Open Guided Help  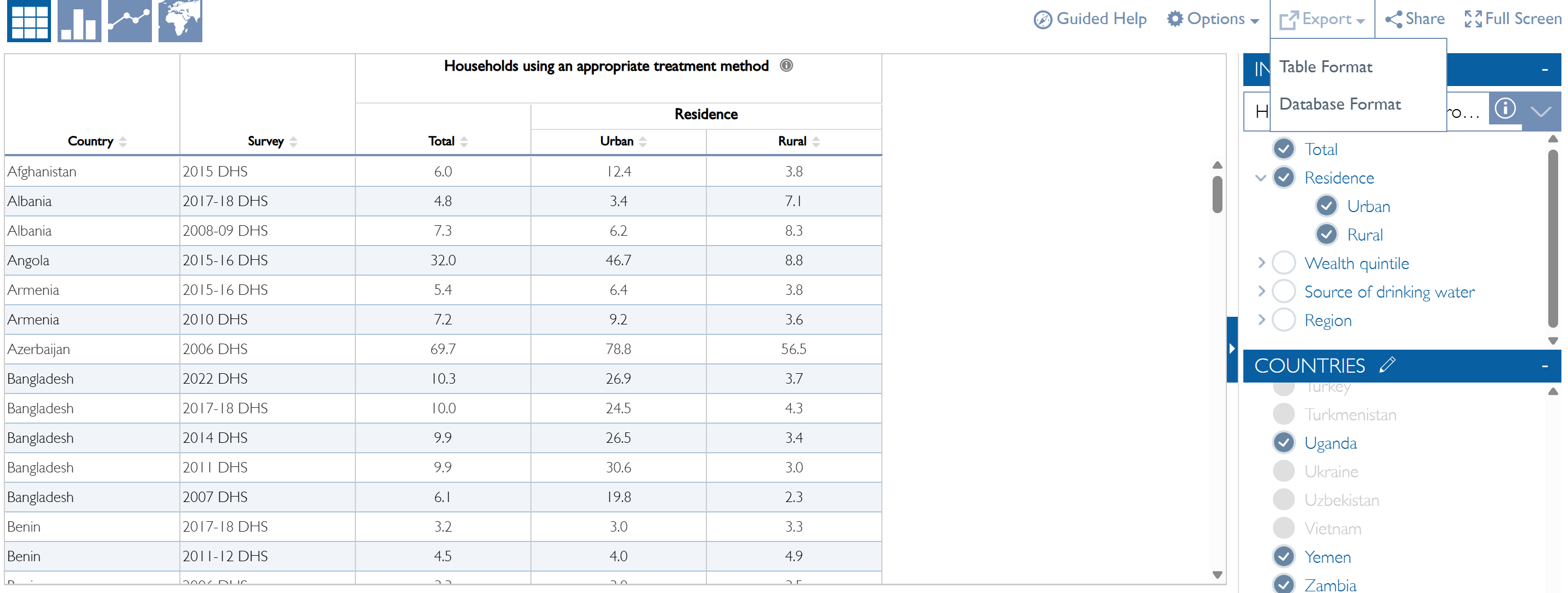(1090, 20)
